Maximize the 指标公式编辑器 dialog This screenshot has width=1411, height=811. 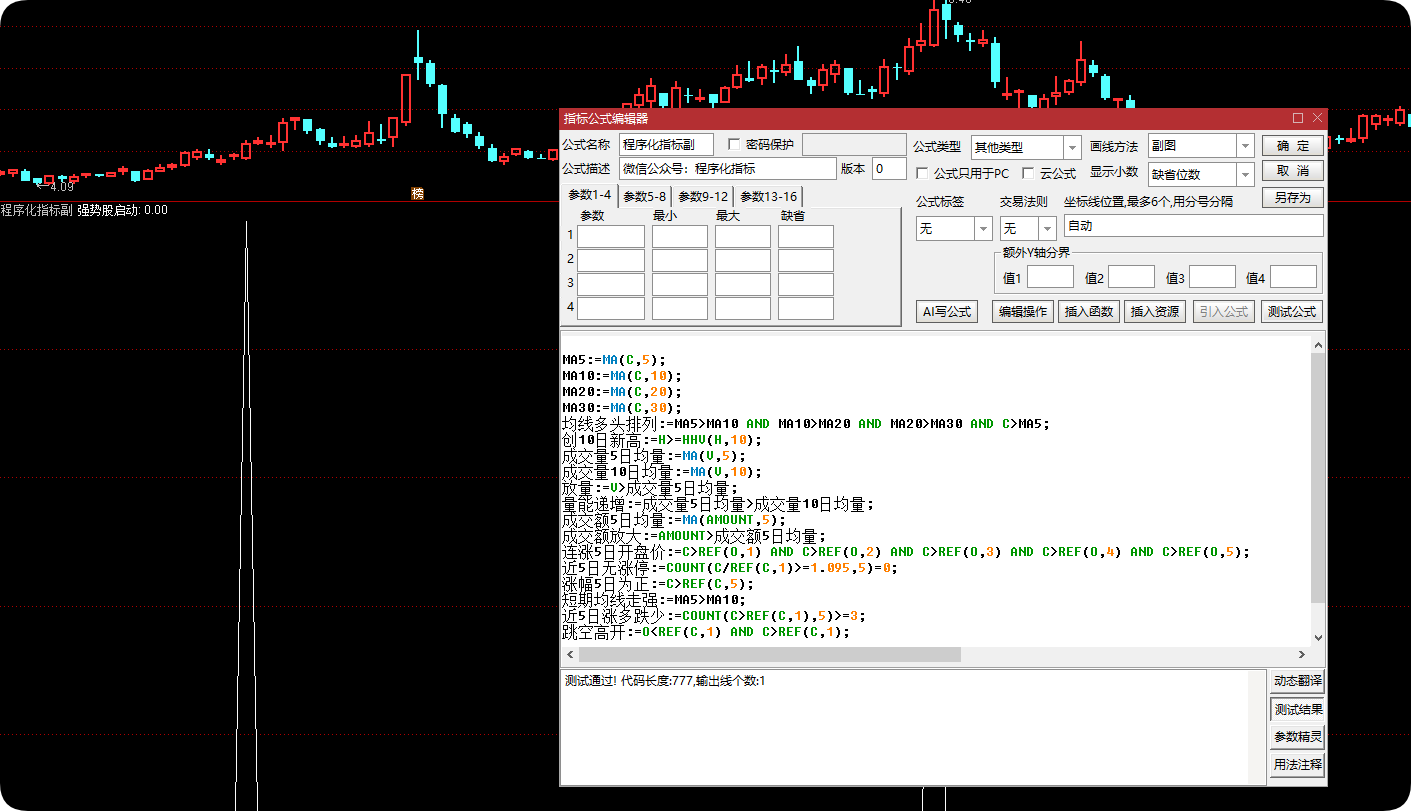coord(1298,117)
